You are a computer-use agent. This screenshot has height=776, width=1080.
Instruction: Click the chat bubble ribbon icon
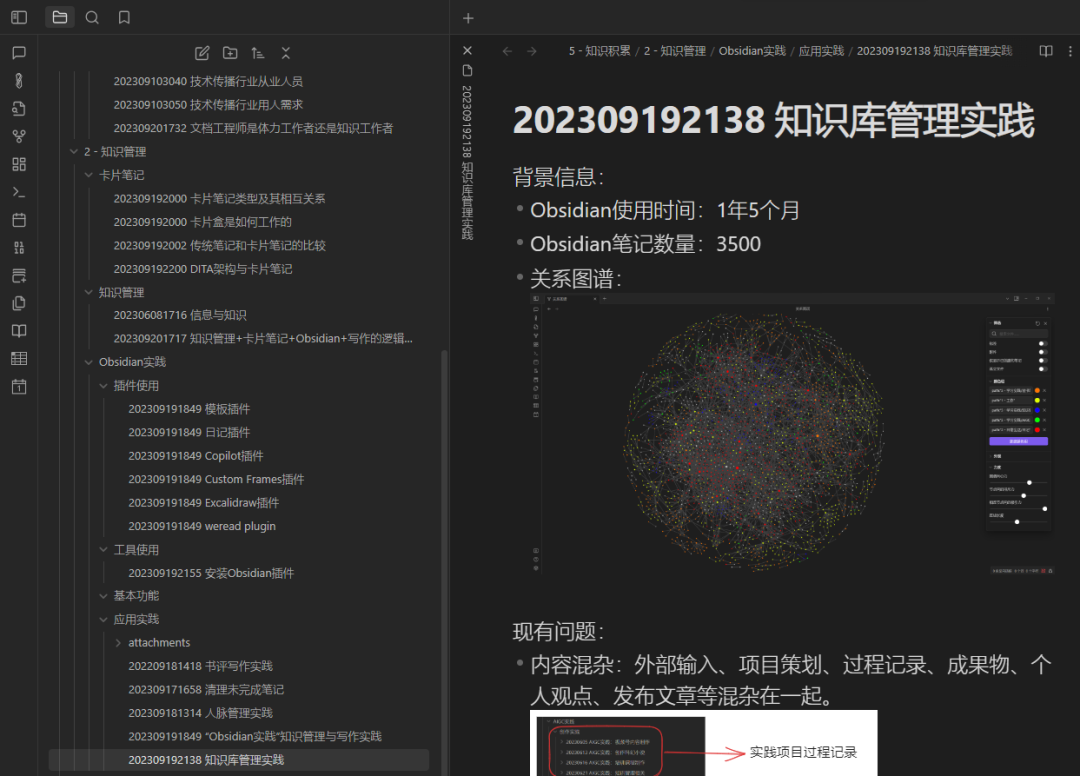coord(19,53)
